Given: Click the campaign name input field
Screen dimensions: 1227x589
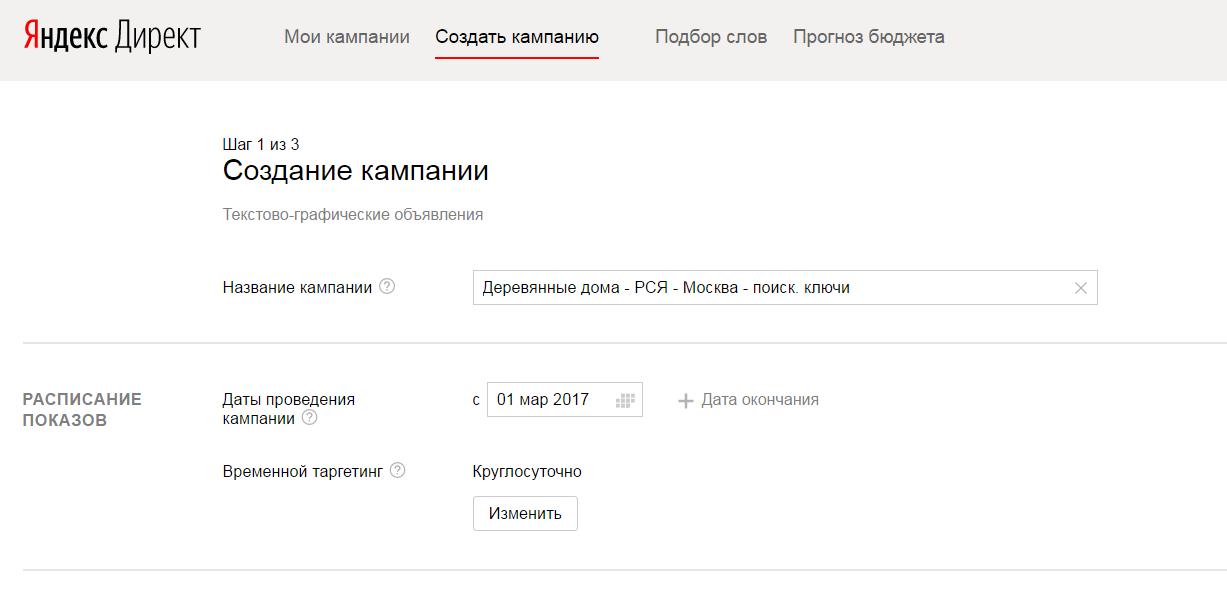Looking at the screenshot, I should (x=770, y=288).
